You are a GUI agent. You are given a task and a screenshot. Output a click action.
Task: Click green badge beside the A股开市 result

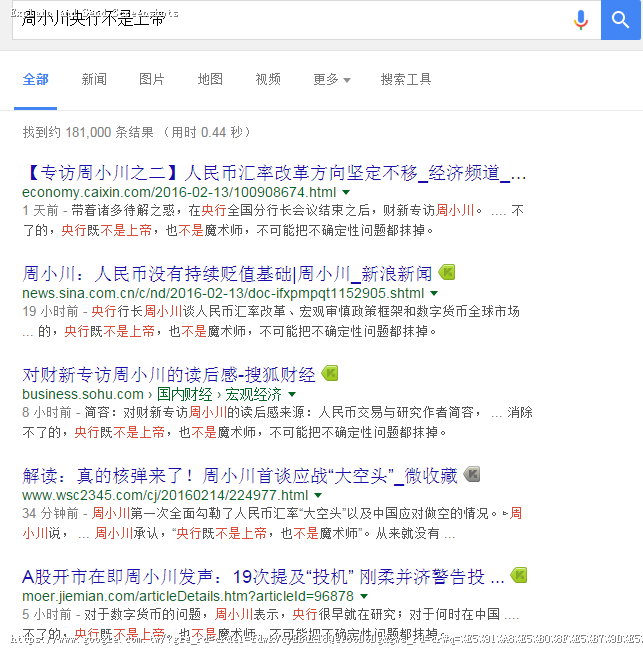518,576
